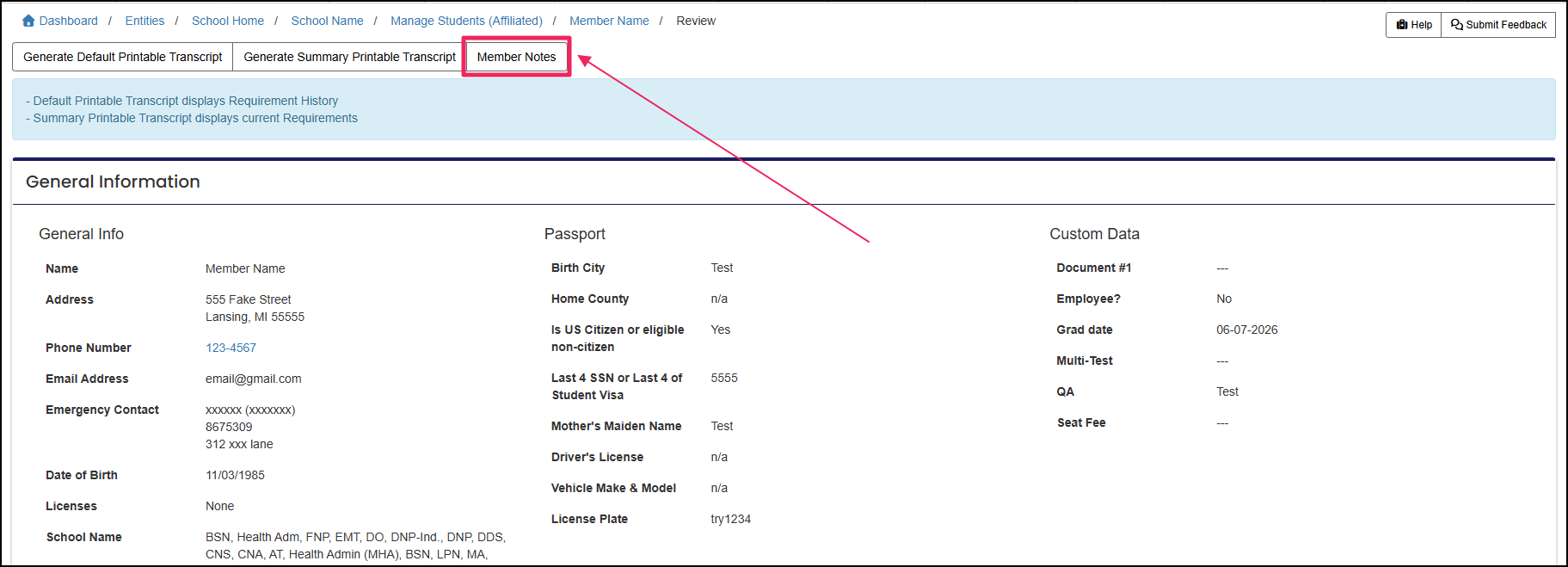The image size is (1568, 567).
Task: Click Generate Default Printable Transcript button
Action: 123,57
